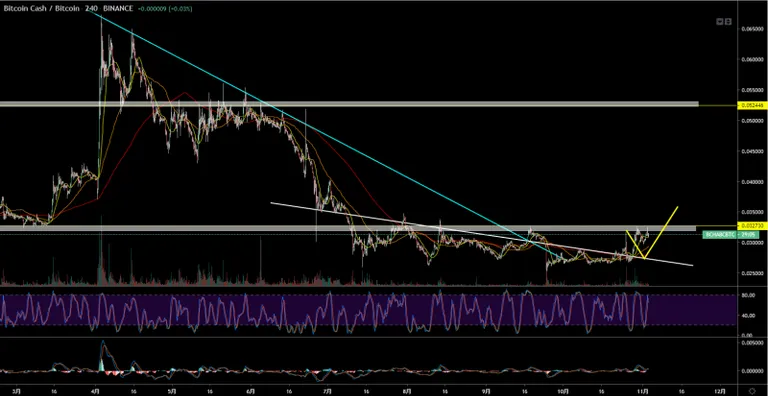Maximize the main chart pane
This screenshot has height=396, width=768.
(728, 22)
